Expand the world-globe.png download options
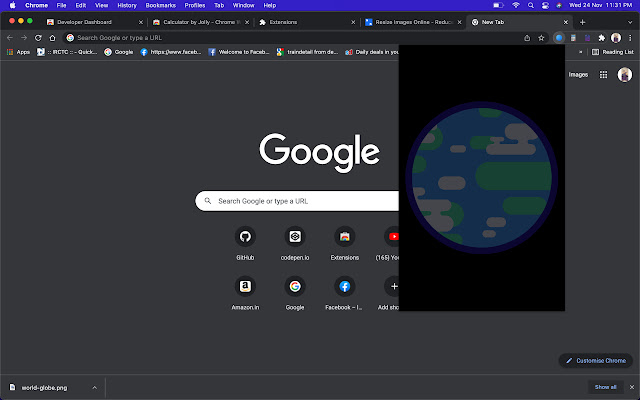This screenshot has height=400, width=640. (x=95, y=388)
